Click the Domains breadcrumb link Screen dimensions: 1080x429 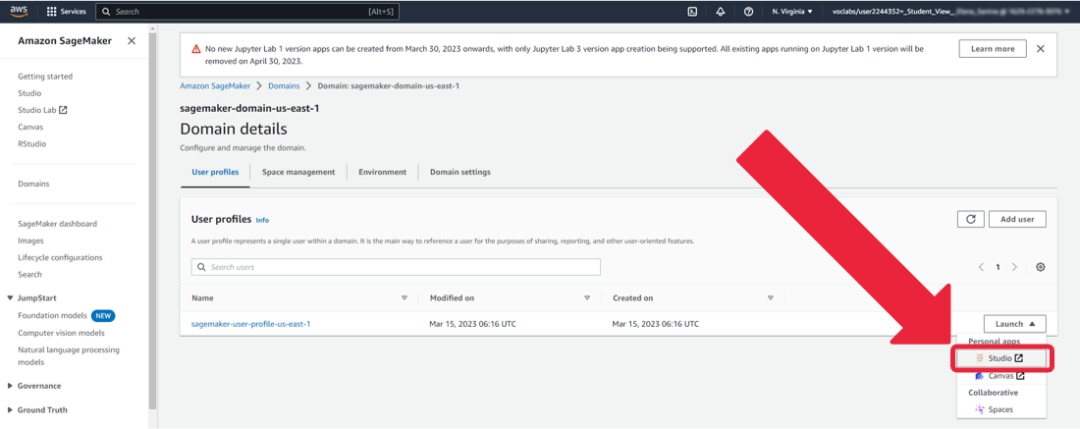pos(284,86)
